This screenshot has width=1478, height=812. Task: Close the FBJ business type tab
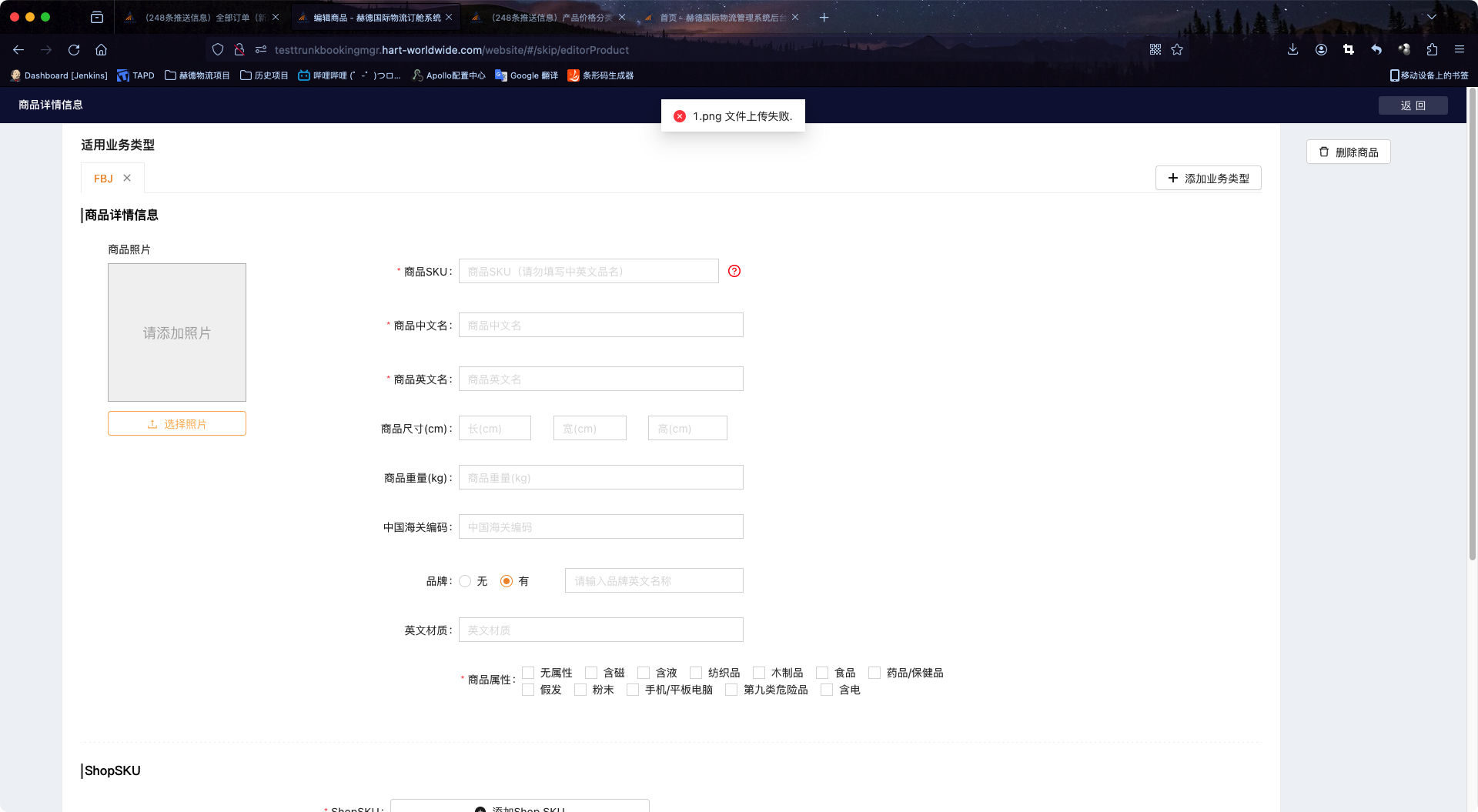[x=127, y=178]
